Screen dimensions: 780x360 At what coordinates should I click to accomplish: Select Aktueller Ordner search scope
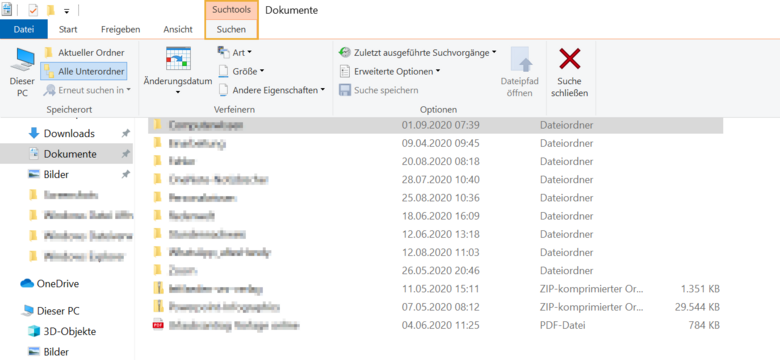(x=84, y=52)
